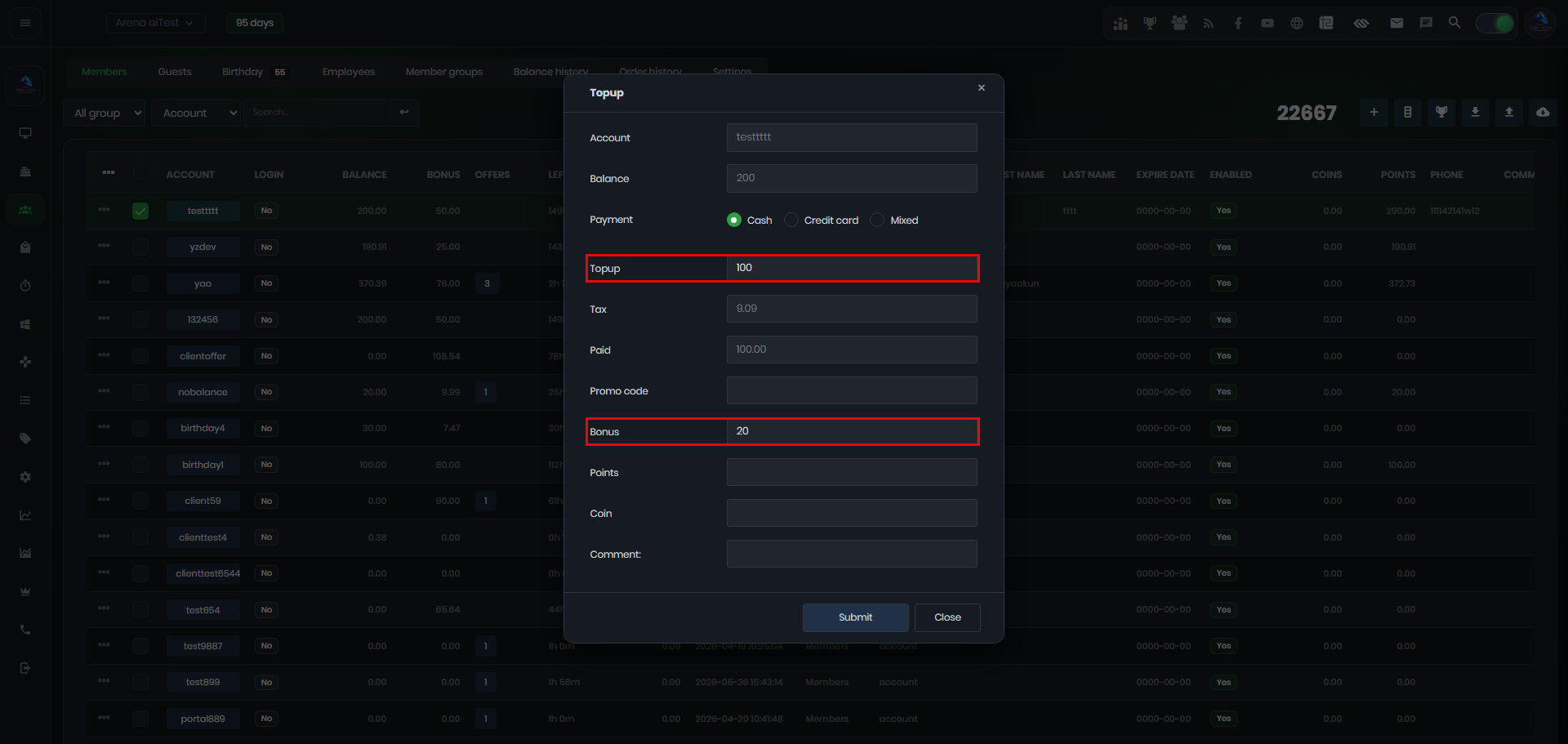
Task: Open the members icon in left sidebar
Action: click(x=25, y=210)
